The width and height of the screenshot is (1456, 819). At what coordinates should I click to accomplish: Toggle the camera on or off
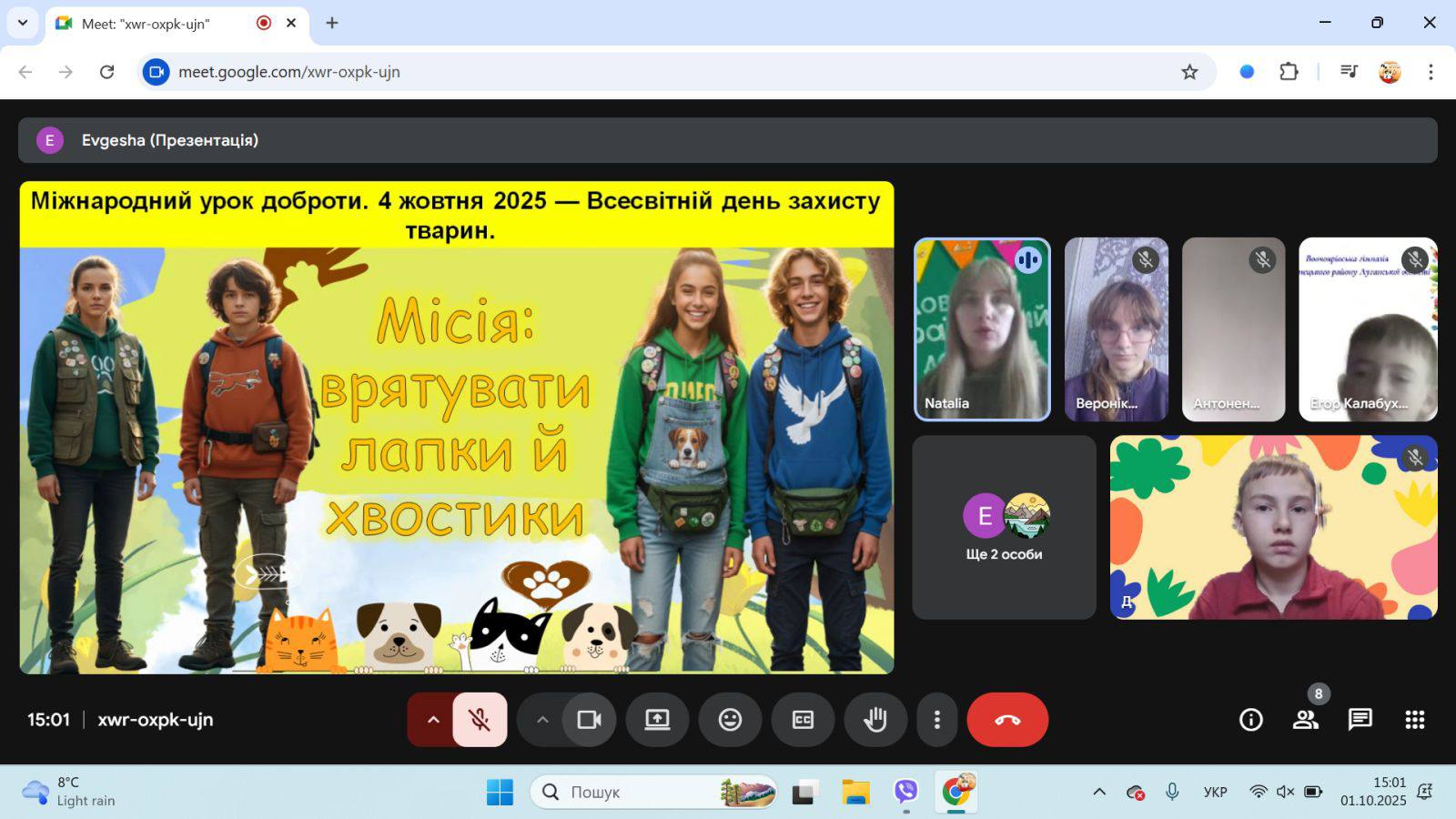pos(589,720)
